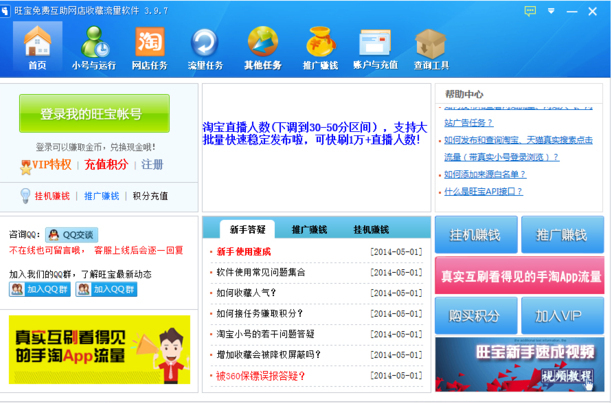Open 旺宝新手速成视频 tutorial banner
This screenshot has height=403, width=612.
[x=519, y=365]
